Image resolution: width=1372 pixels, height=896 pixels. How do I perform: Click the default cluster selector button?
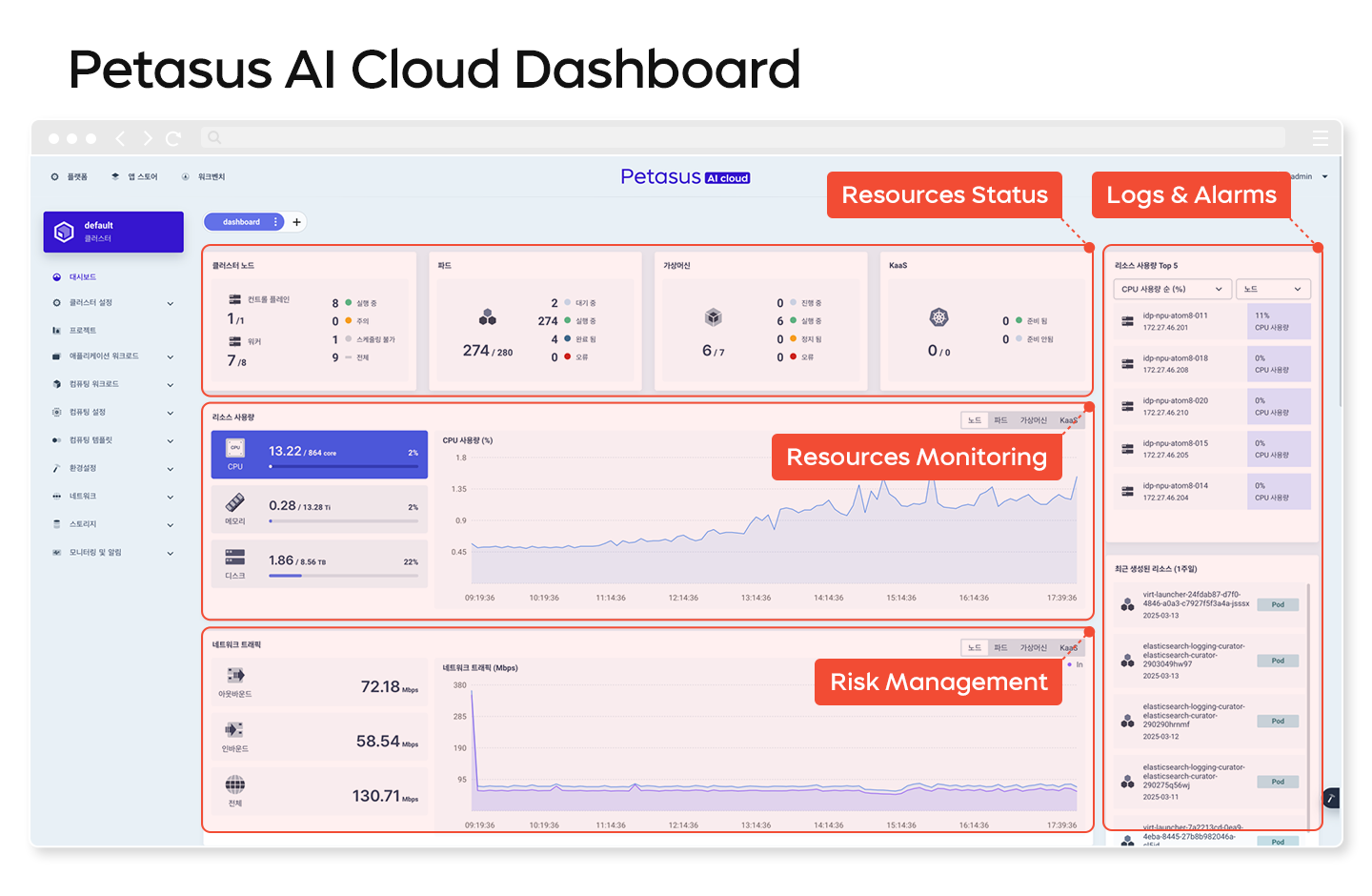(x=113, y=232)
